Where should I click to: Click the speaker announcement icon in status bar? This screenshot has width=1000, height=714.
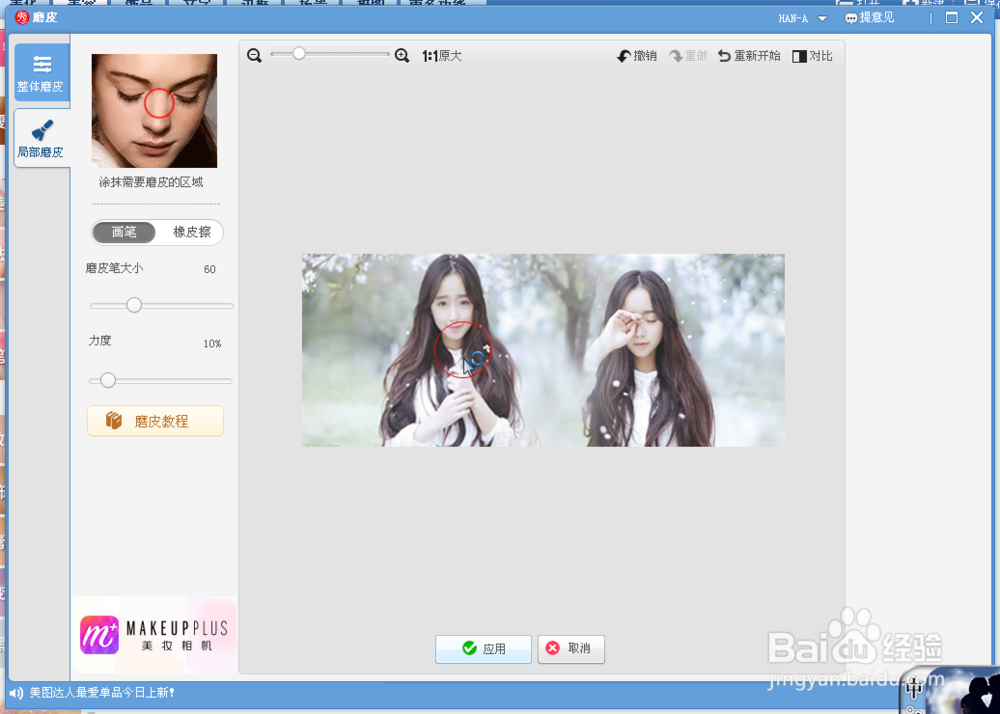(17, 692)
